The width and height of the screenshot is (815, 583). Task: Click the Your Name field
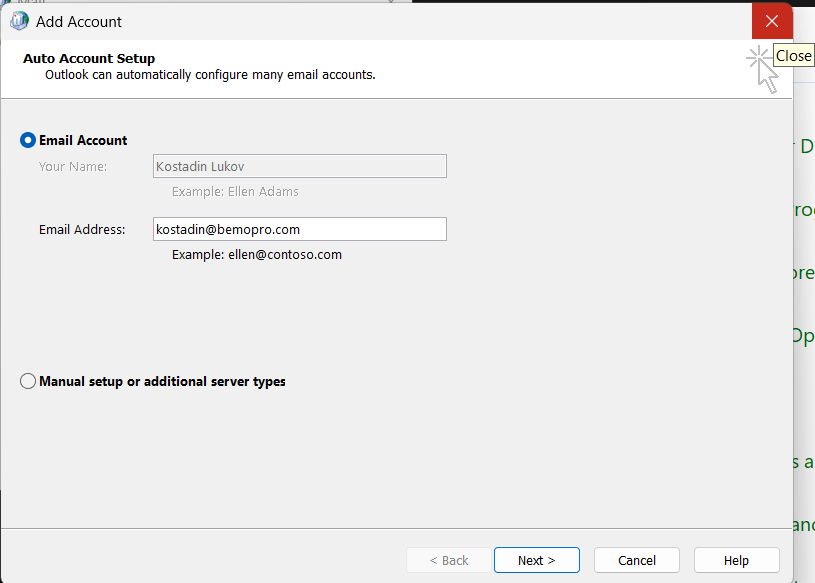[300, 166]
